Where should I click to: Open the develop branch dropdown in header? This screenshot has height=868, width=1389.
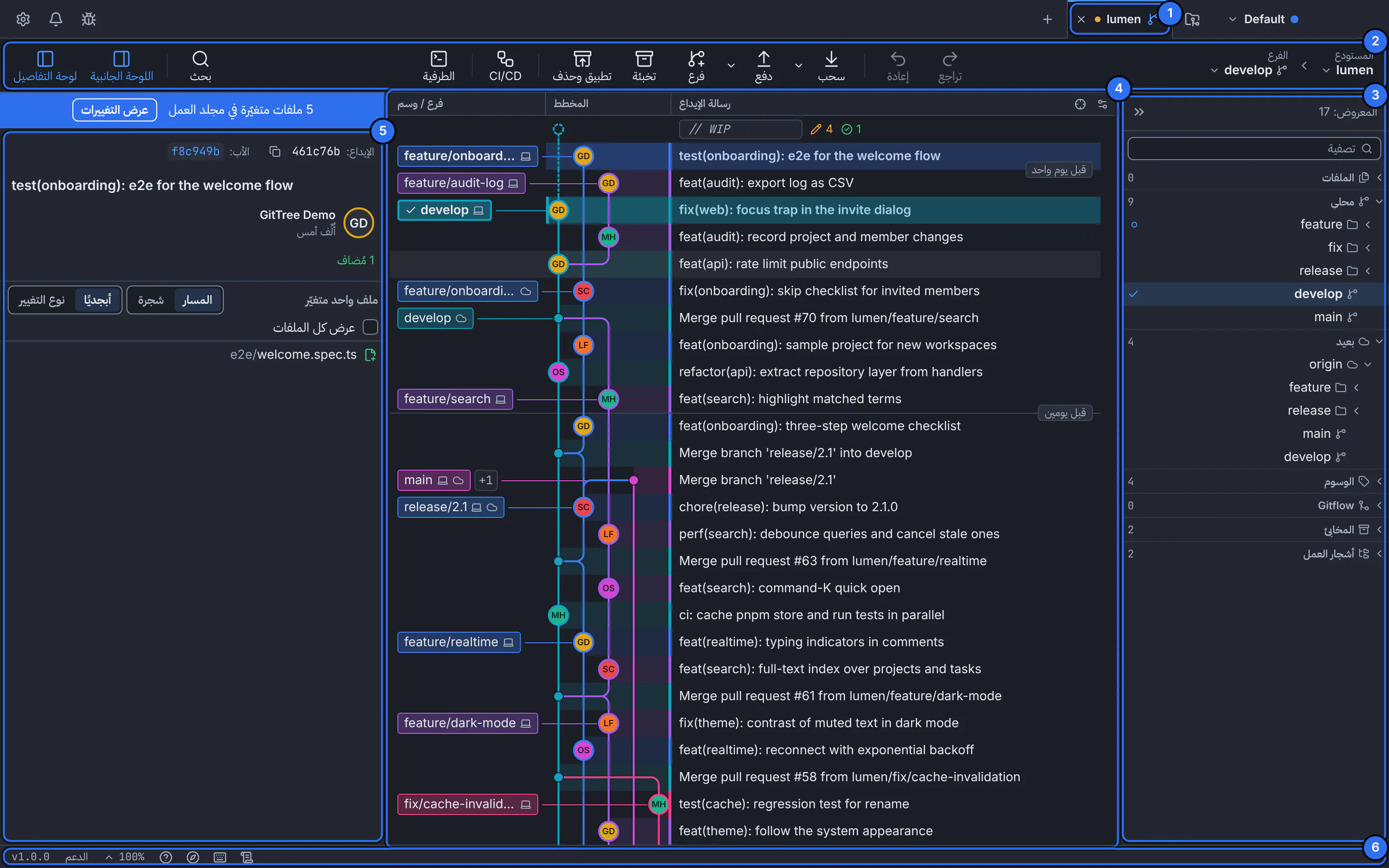pyautogui.click(x=1249, y=70)
